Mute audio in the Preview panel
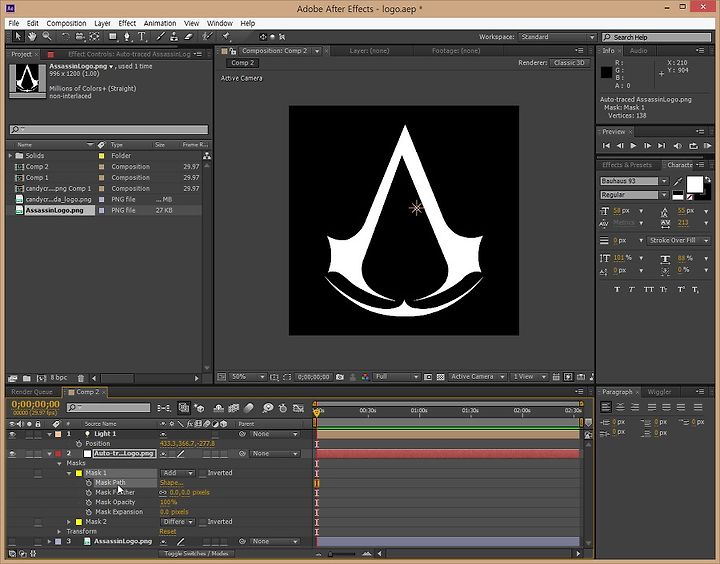Image resolution: width=720 pixels, height=564 pixels. click(677, 146)
